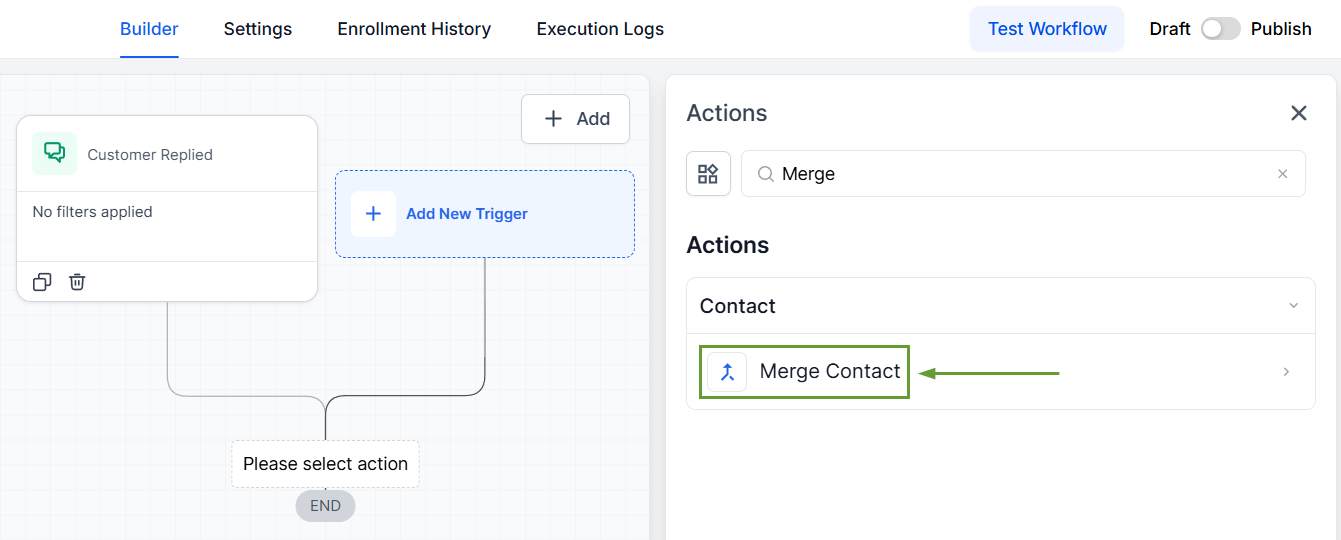
Task: Open the action categories grid icon
Action: (x=708, y=174)
